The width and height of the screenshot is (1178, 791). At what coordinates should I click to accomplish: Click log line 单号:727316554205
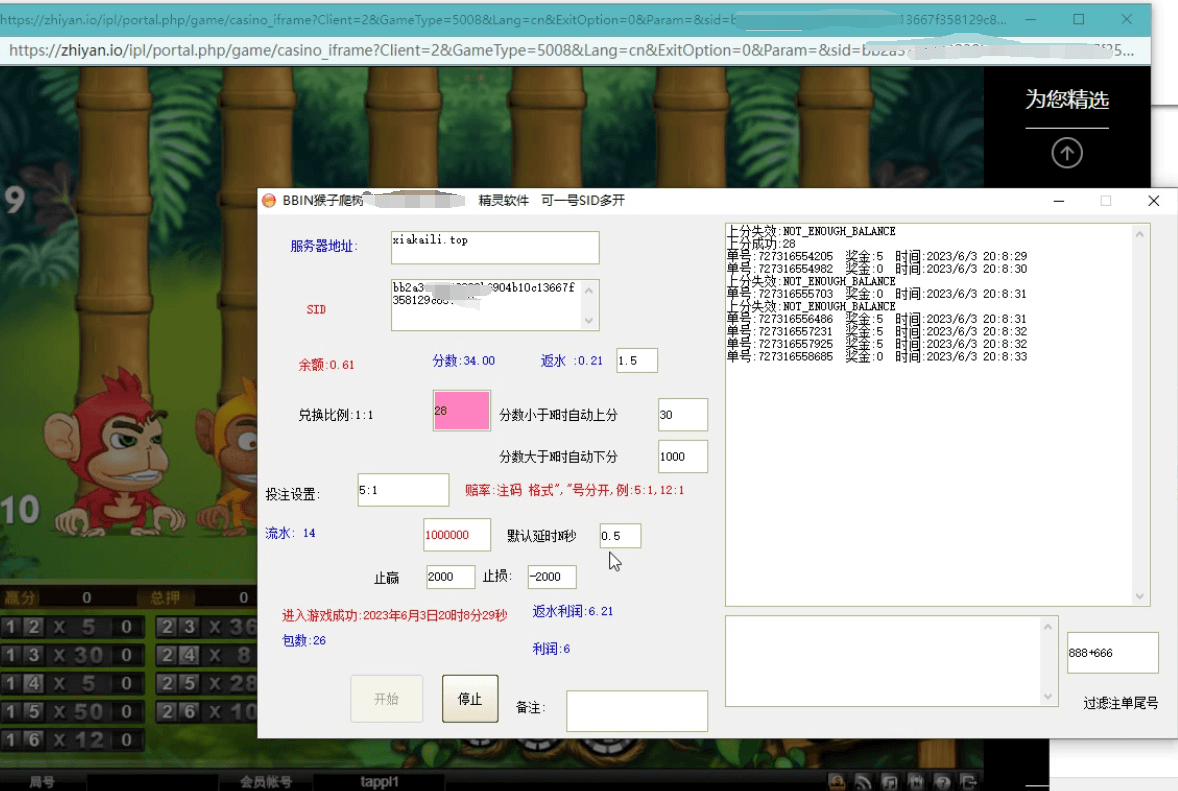[876, 256]
